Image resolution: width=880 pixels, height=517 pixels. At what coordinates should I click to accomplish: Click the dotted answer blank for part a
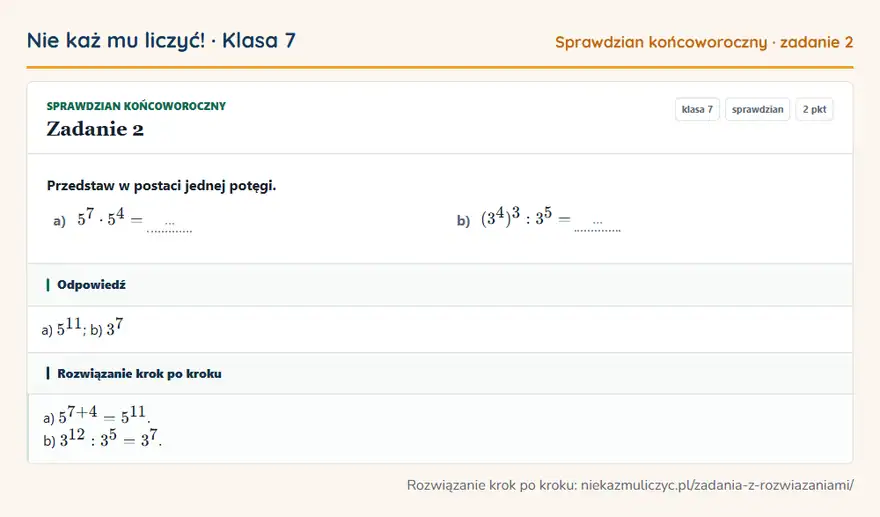pos(169,225)
